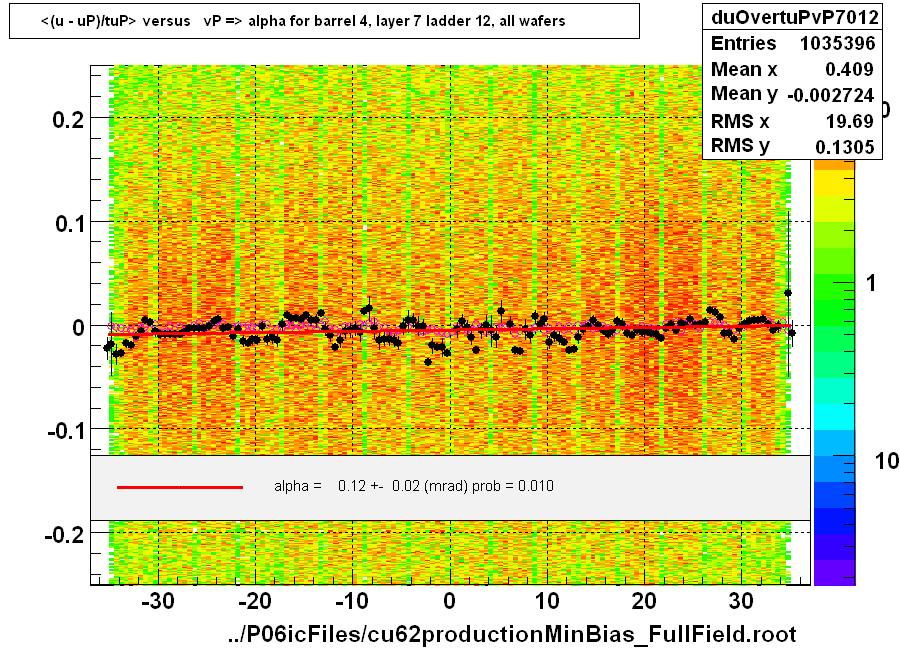Click the cyan band of color palette

click(x=834, y=417)
